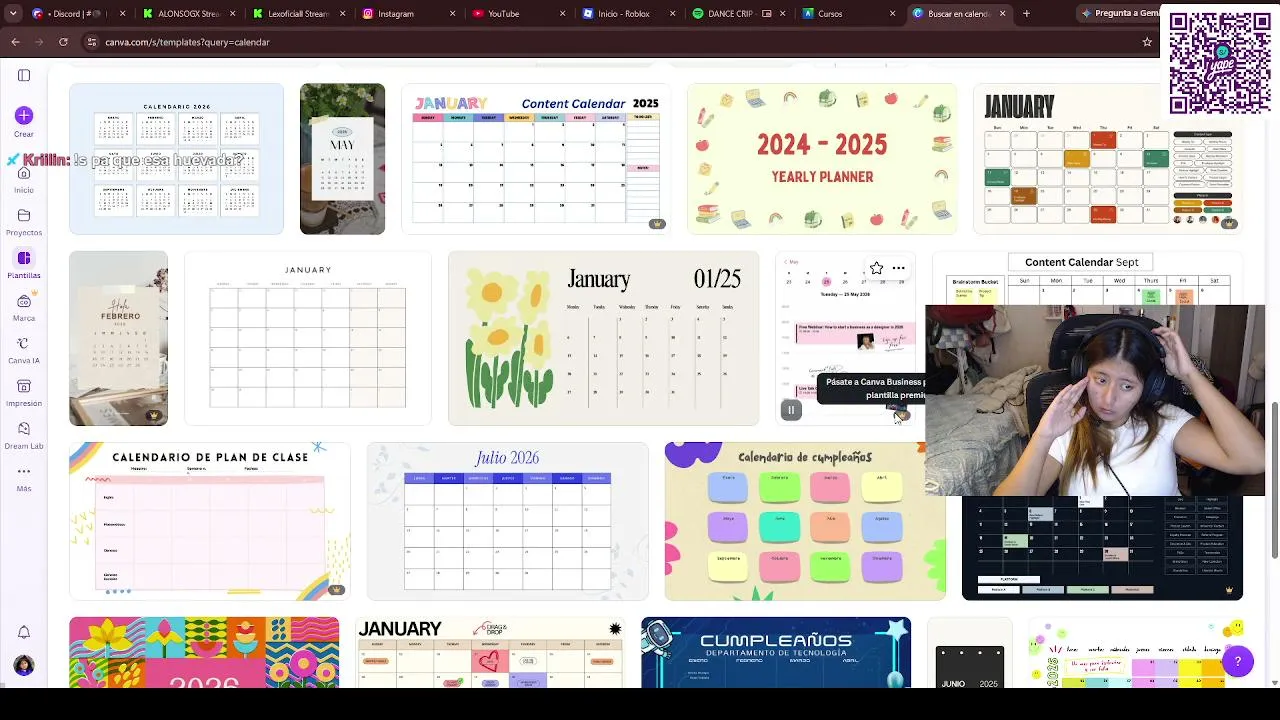Image resolution: width=1280 pixels, height=720 pixels.
Task: Open the dark black content calendar template
Action: click(1102, 548)
